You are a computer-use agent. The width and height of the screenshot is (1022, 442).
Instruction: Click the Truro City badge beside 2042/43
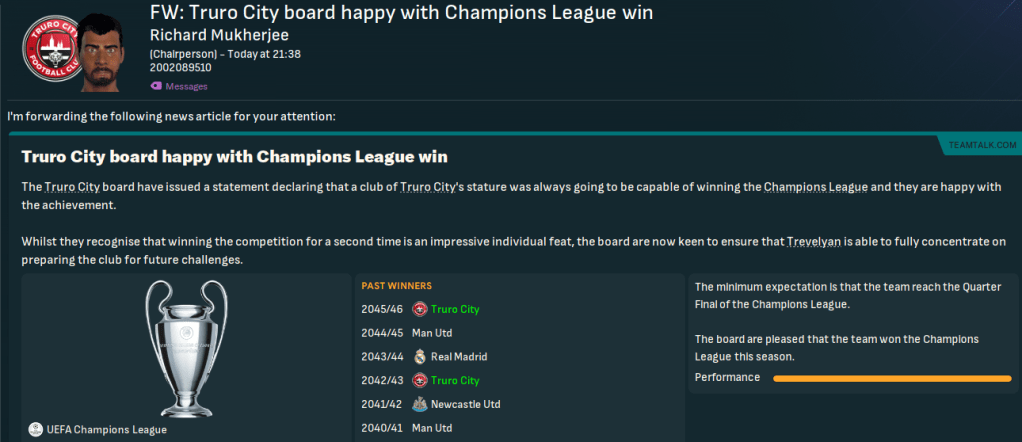[420, 380]
